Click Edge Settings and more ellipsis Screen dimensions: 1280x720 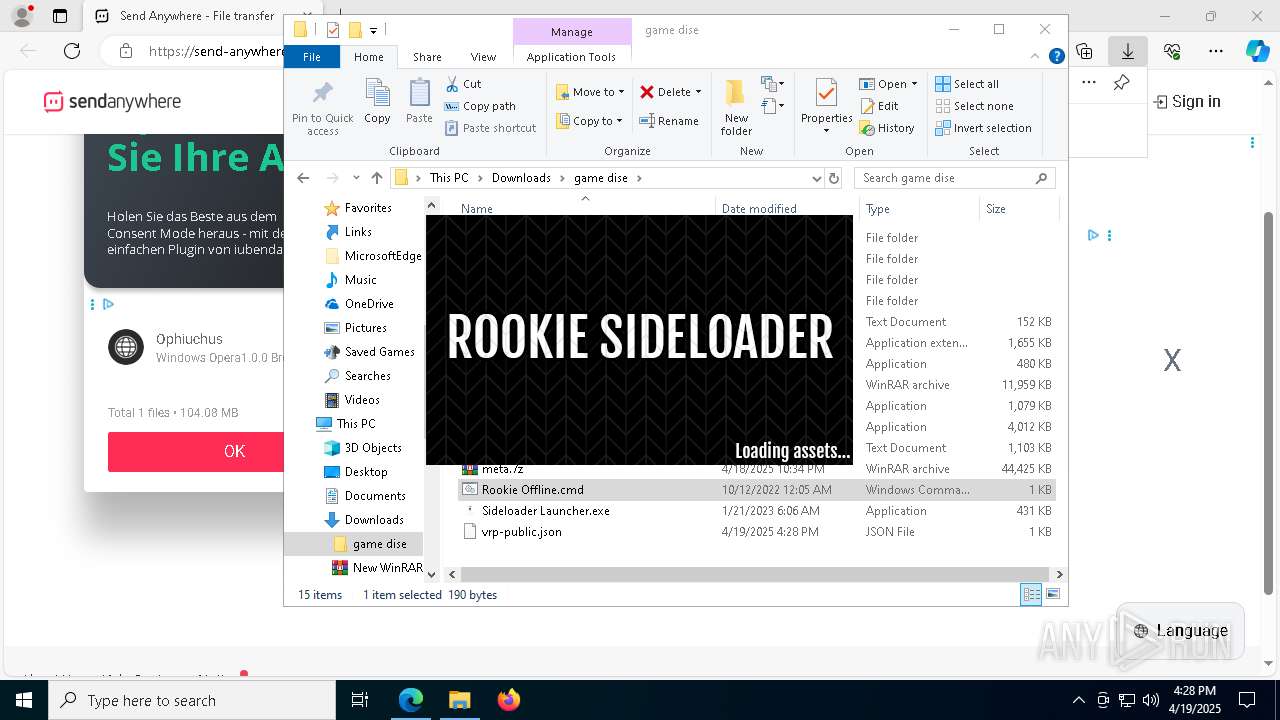[1216, 50]
